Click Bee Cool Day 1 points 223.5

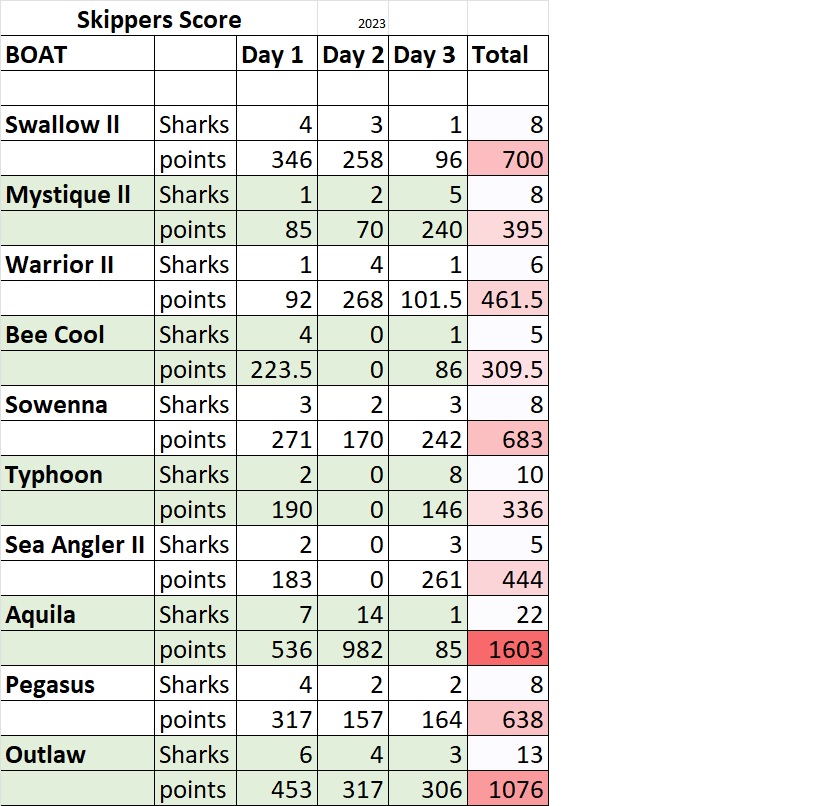tap(277, 369)
